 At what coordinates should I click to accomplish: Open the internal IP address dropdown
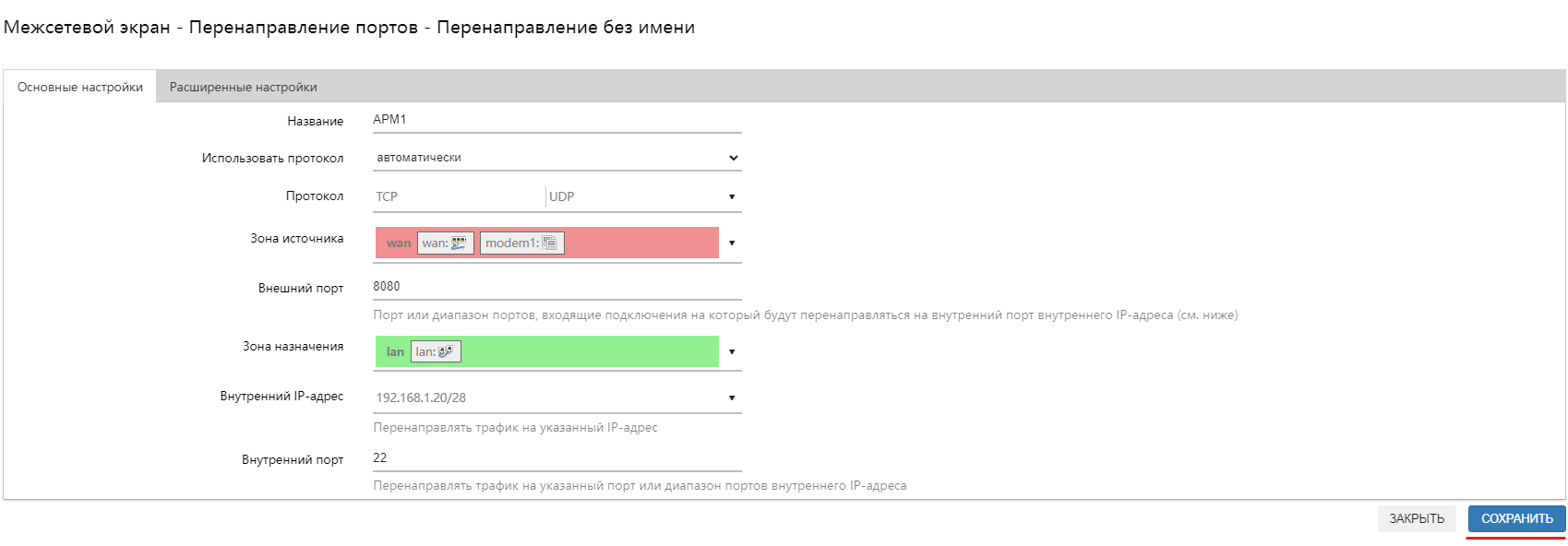[x=732, y=397]
